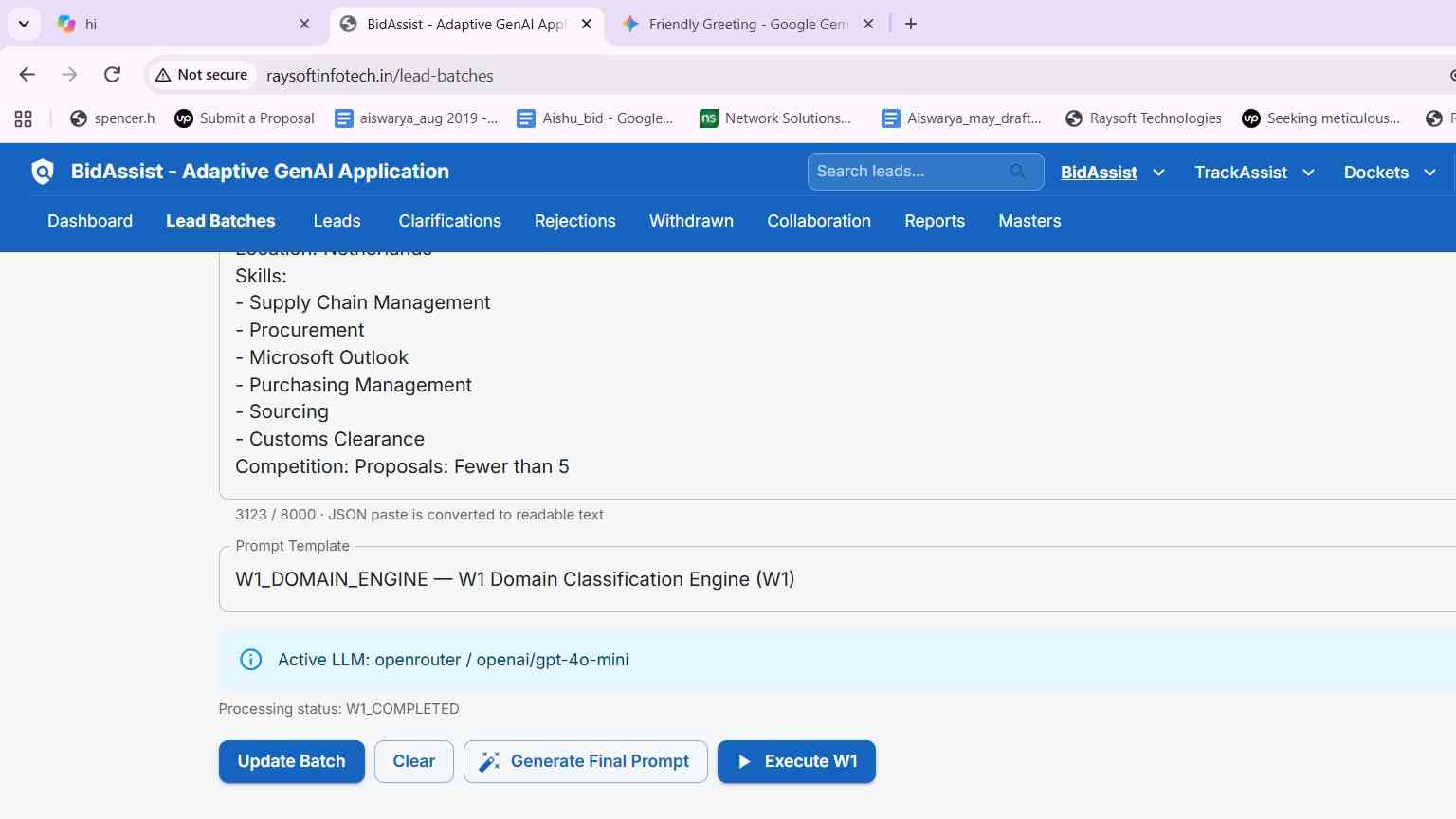This screenshot has width=1456, height=819.
Task: Click the Update Batch button
Action: pos(292,761)
